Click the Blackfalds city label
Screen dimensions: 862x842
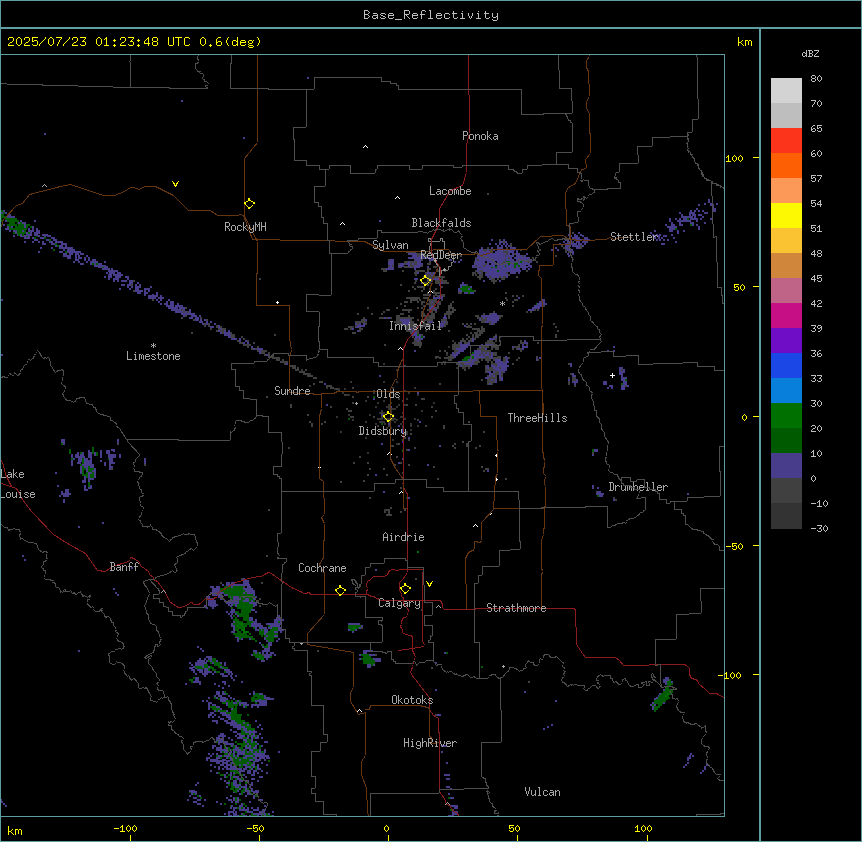point(441,223)
